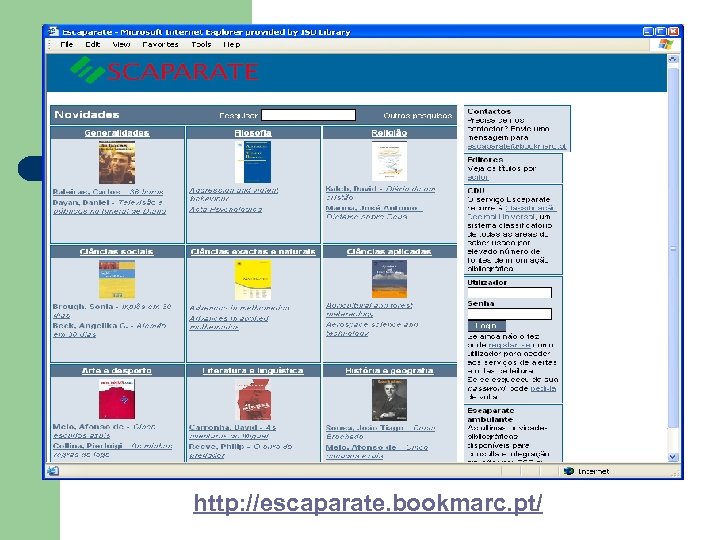The image size is (720, 540).
Task: Open the Religião category heading
Action: coord(389,133)
